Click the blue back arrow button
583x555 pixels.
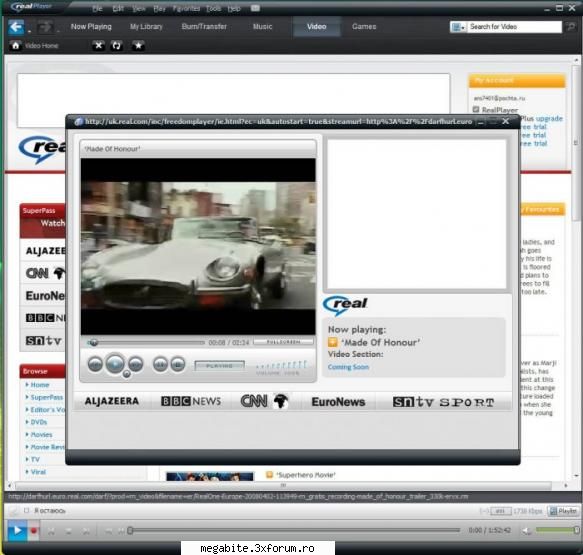[x=16, y=27]
